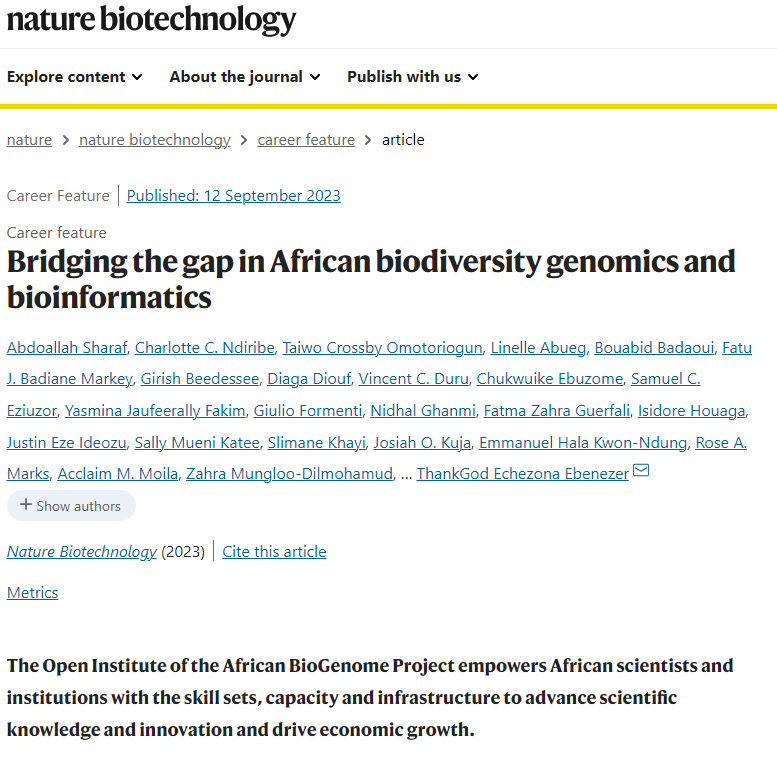Click author Josiah O. Kuja

coord(422,443)
